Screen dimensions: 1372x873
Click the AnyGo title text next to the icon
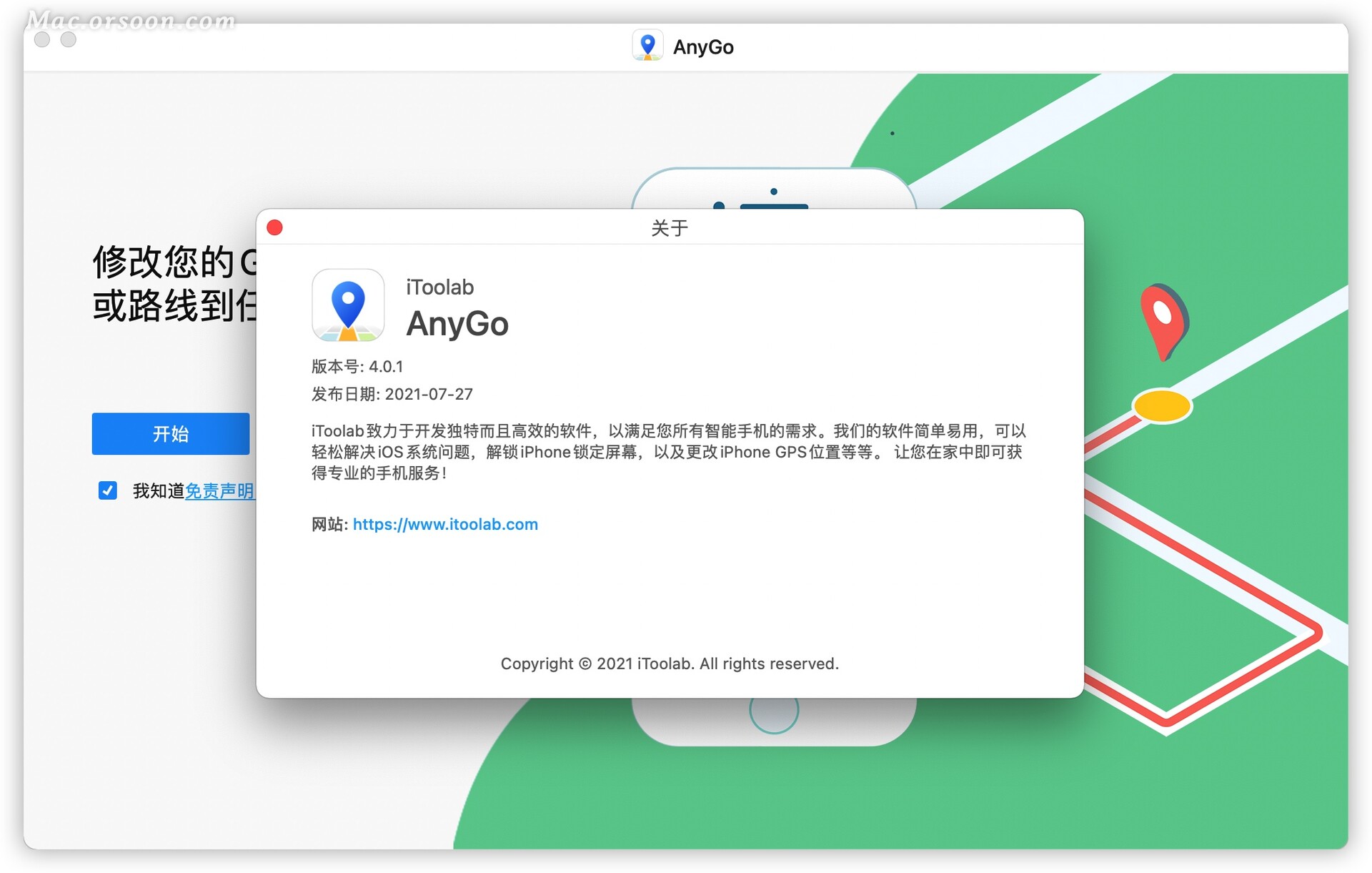click(x=703, y=46)
